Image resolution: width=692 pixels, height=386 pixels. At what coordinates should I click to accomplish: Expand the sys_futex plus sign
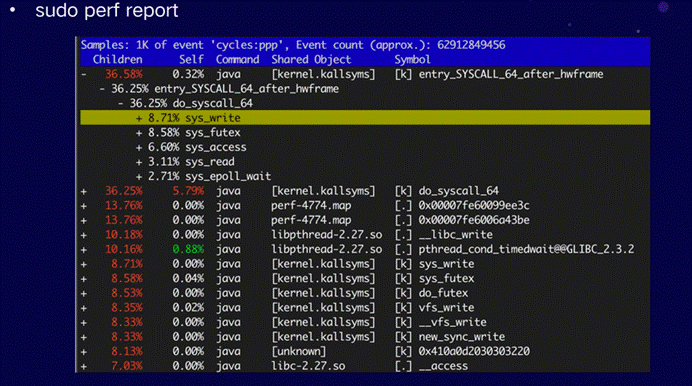tap(139, 133)
